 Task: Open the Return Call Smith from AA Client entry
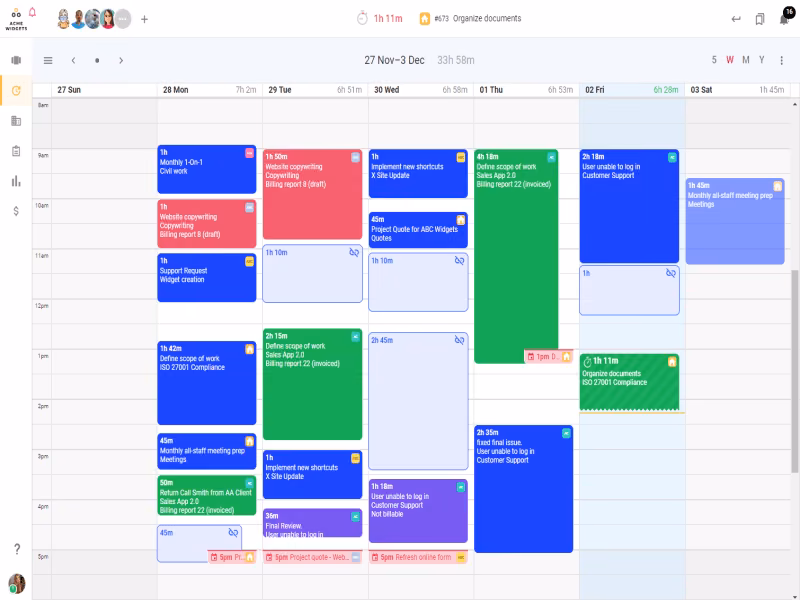(207, 495)
